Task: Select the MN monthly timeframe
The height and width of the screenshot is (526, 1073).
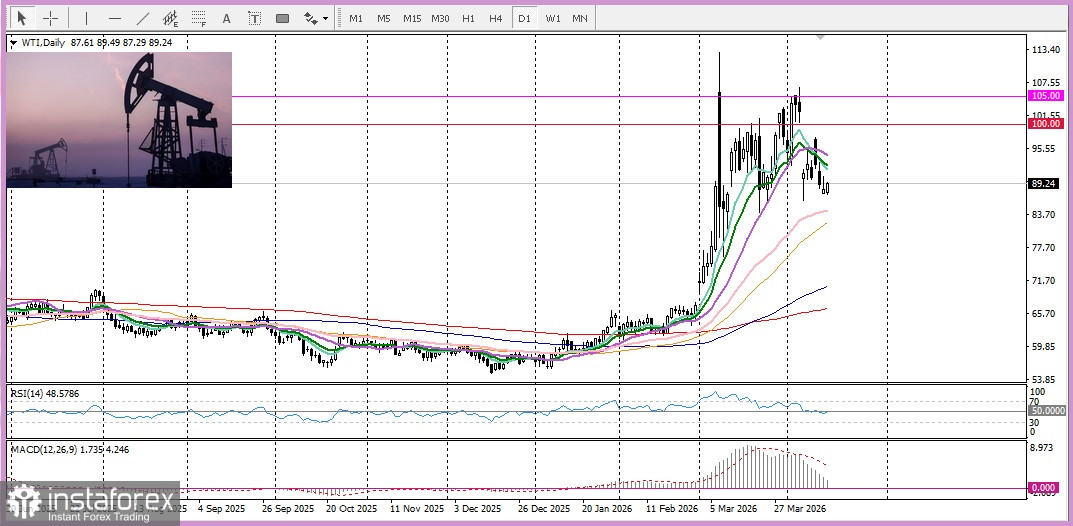Action: coord(580,18)
